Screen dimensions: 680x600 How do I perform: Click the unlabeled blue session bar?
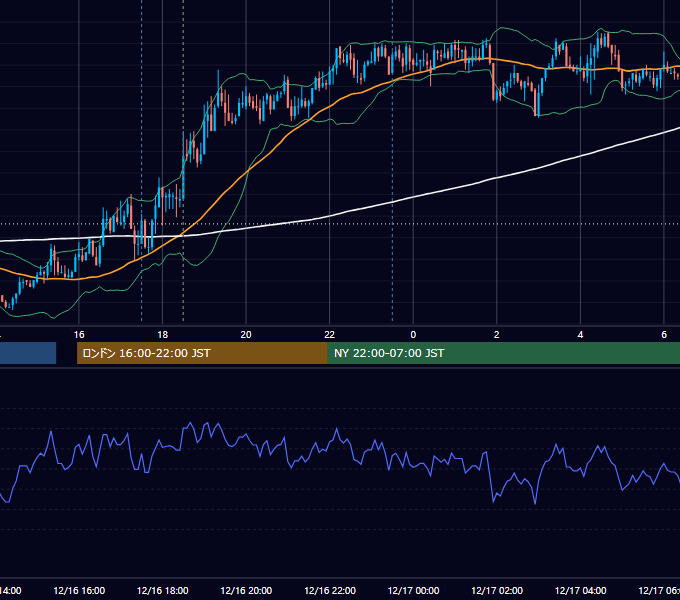pos(28,353)
